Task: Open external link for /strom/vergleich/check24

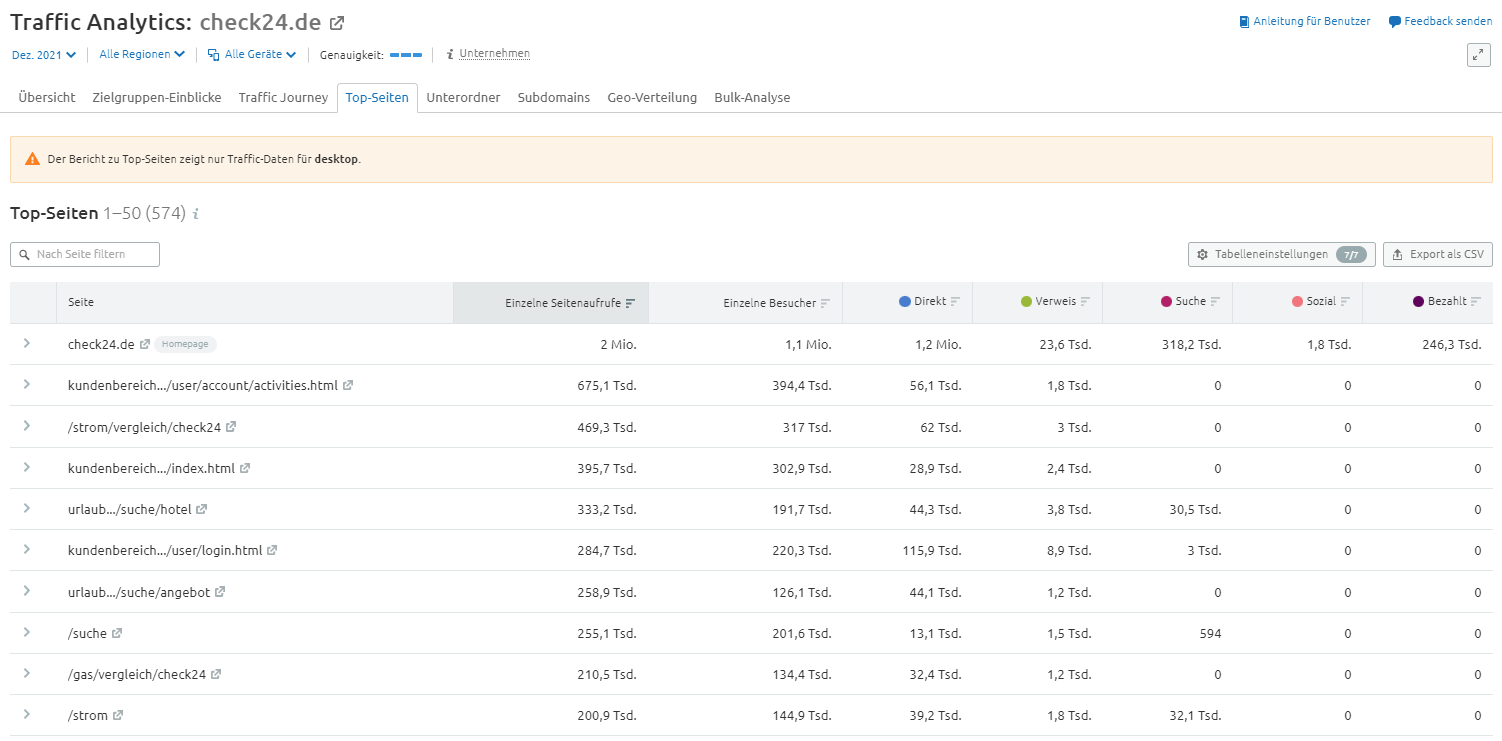Action: pos(231,427)
